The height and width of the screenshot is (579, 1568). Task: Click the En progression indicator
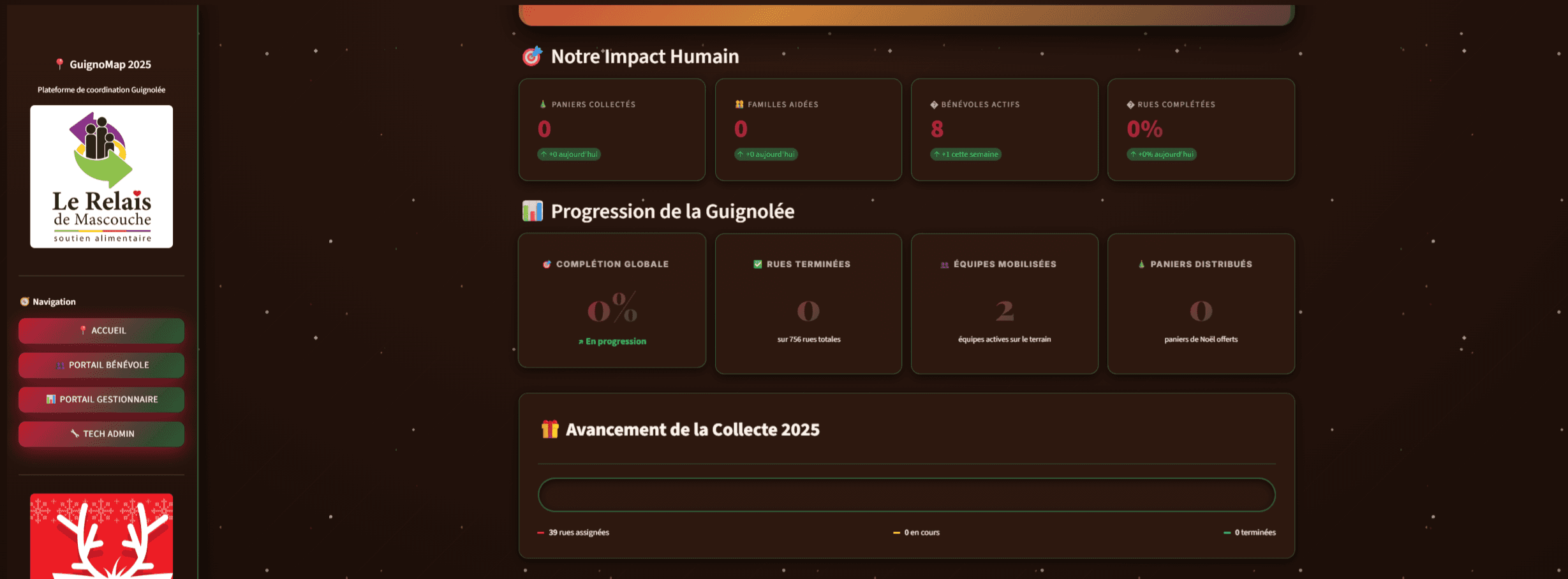(612, 341)
